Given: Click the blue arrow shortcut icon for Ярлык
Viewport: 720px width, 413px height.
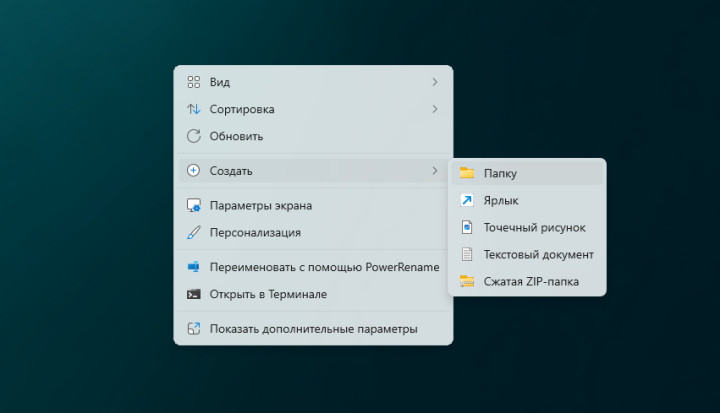Looking at the screenshot, I should (x=467, y=200).
